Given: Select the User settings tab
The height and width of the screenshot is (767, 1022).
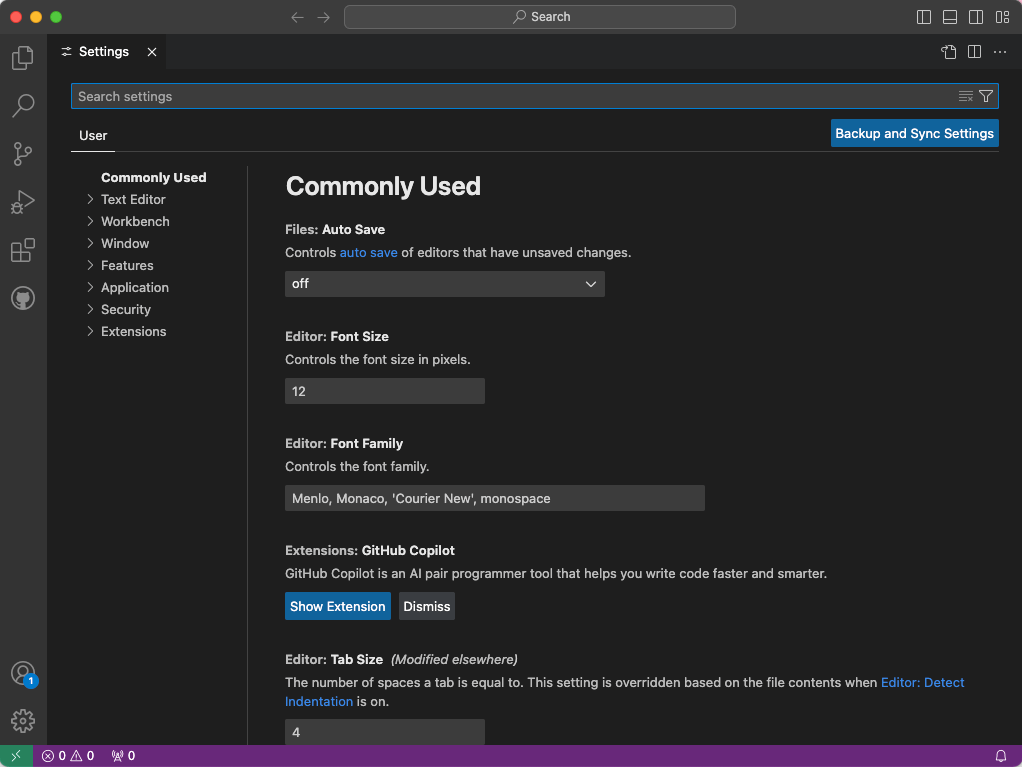Looking at the screenshot, I should coord(93,135).
